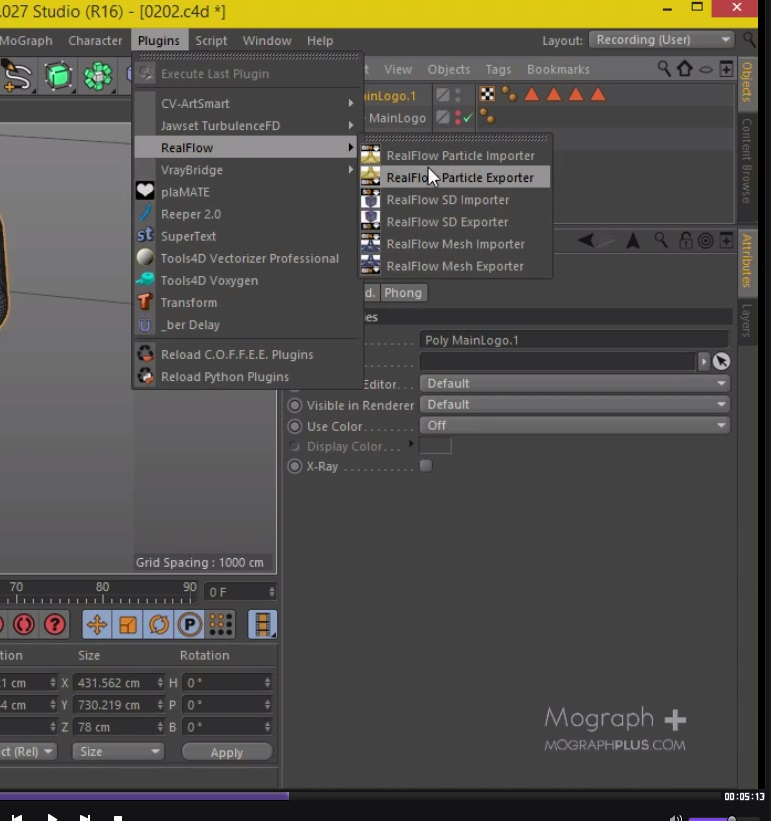Expand the CV-ArtSmart submenu

click(x=249, y=103)
